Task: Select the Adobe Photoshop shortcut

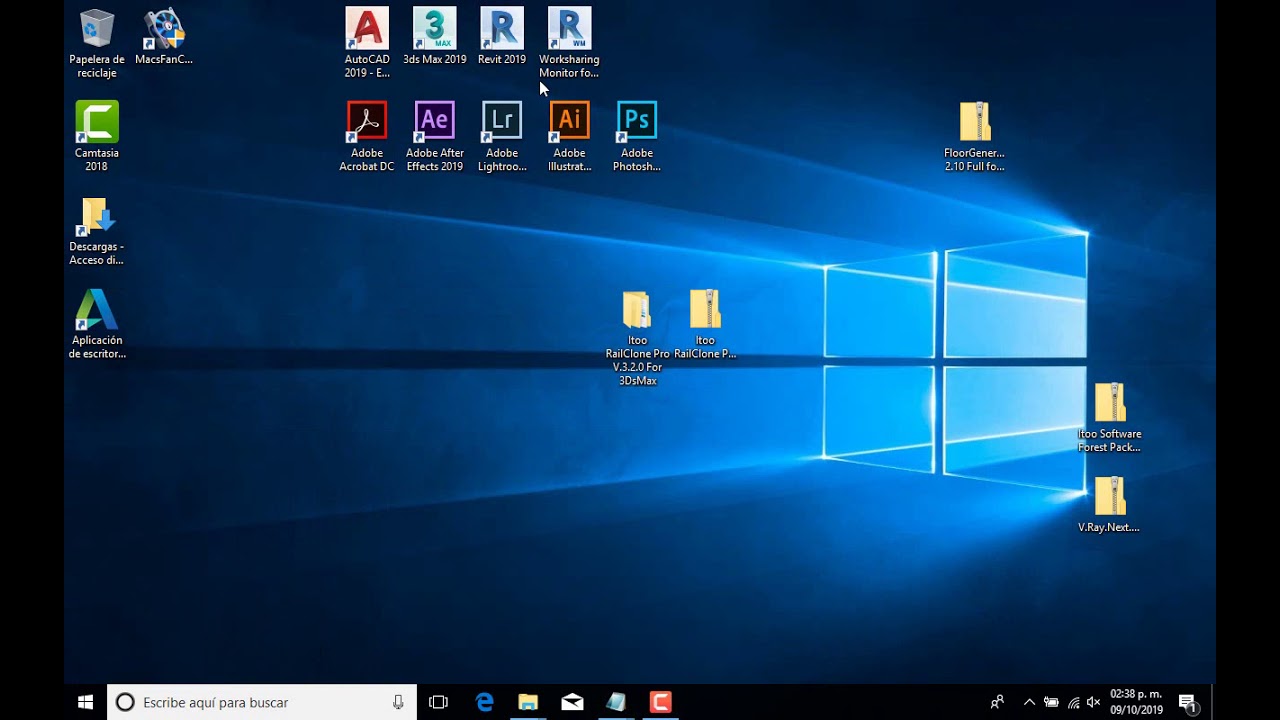Action: click(x=637, y=137)
